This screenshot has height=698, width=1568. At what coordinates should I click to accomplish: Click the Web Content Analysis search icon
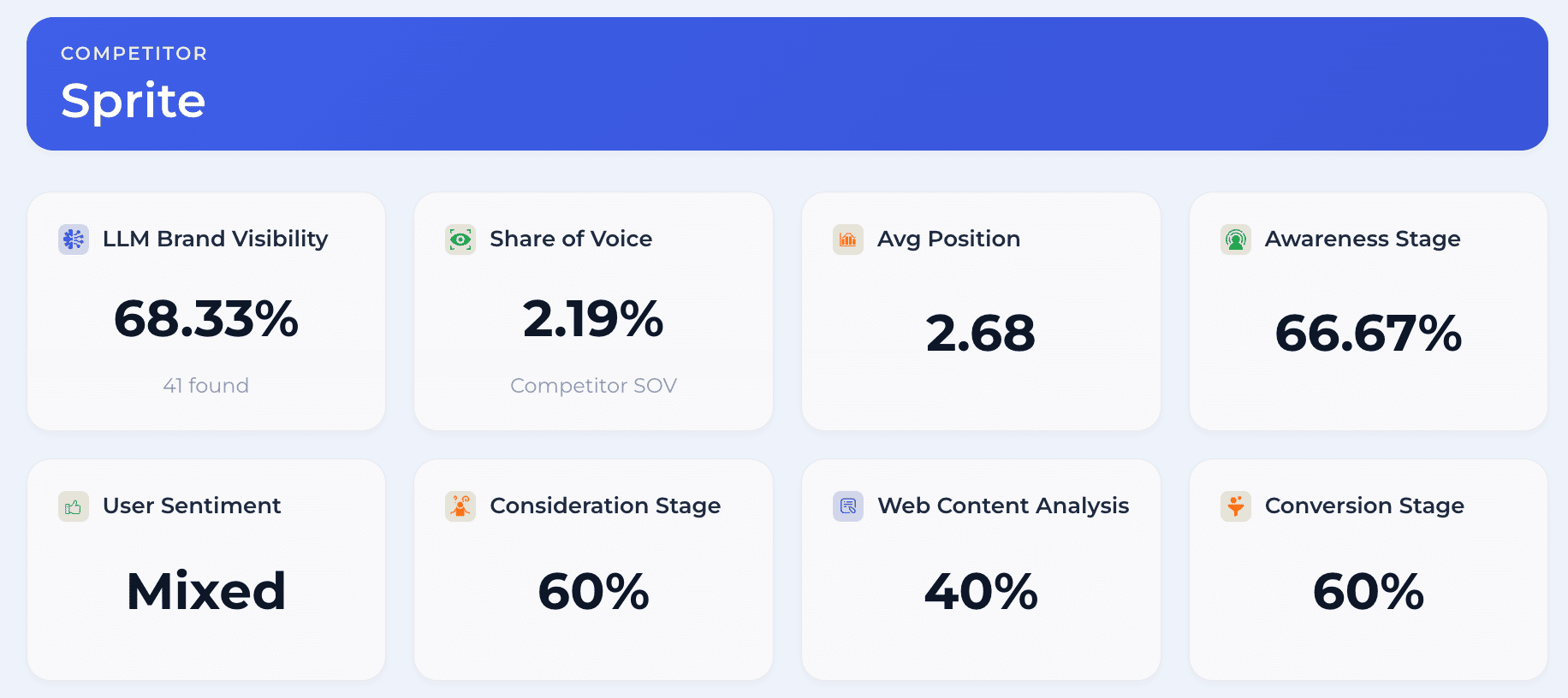tap(848, 506)
